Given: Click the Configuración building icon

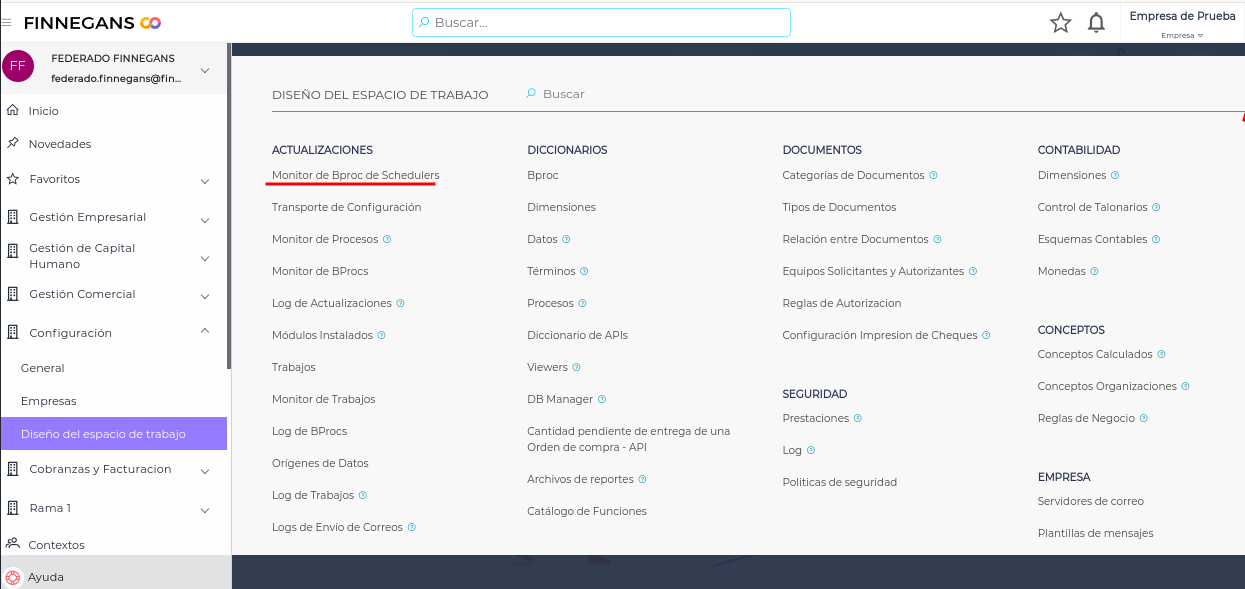Looking at the screenshot, I should pos(12,332).
